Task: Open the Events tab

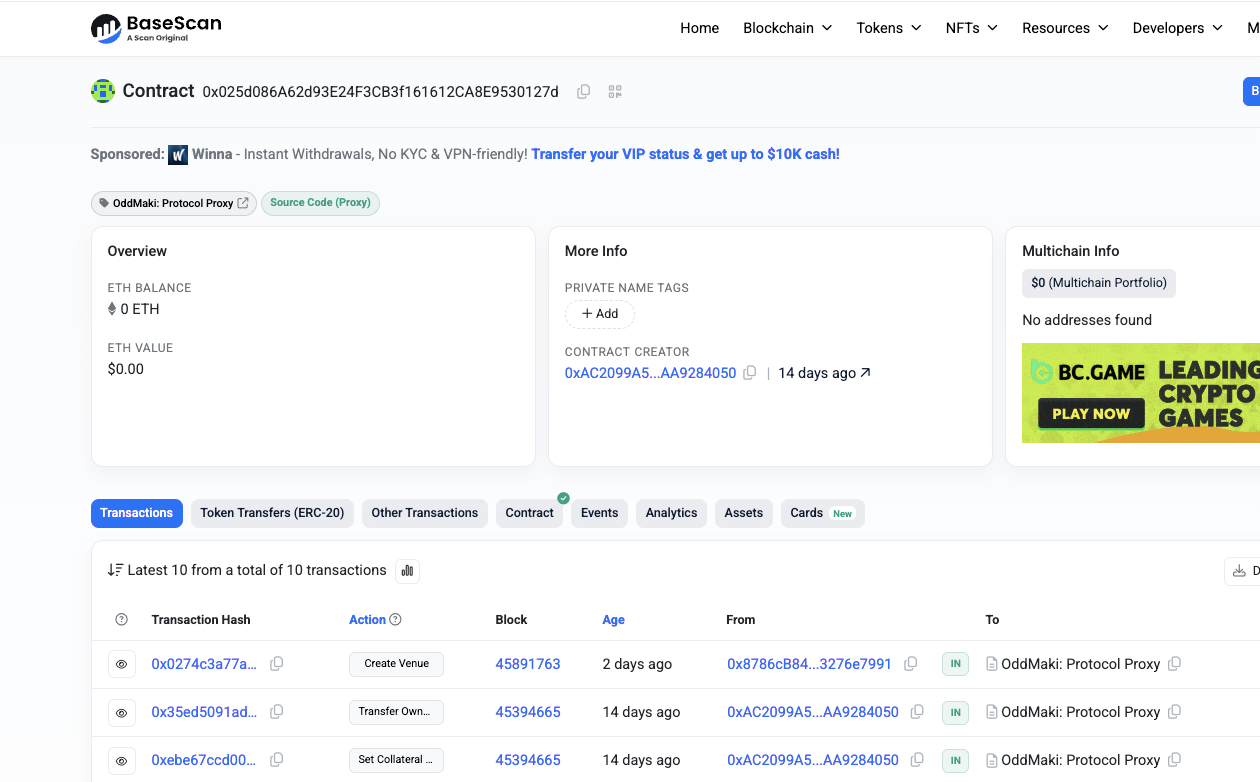Action: (x=600, y=513)
